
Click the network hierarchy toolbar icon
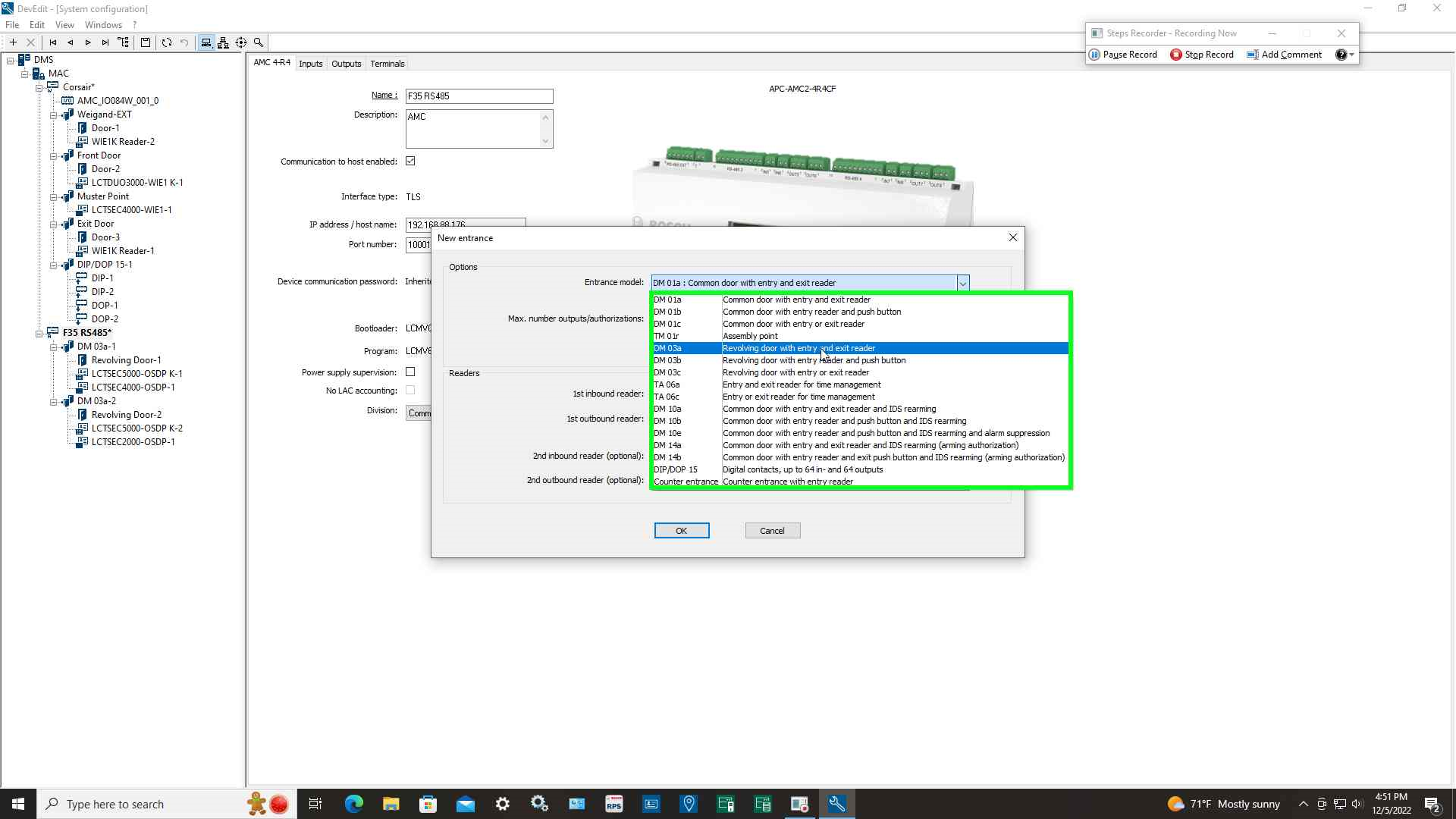pyautogui.click(x=223, y=42)
